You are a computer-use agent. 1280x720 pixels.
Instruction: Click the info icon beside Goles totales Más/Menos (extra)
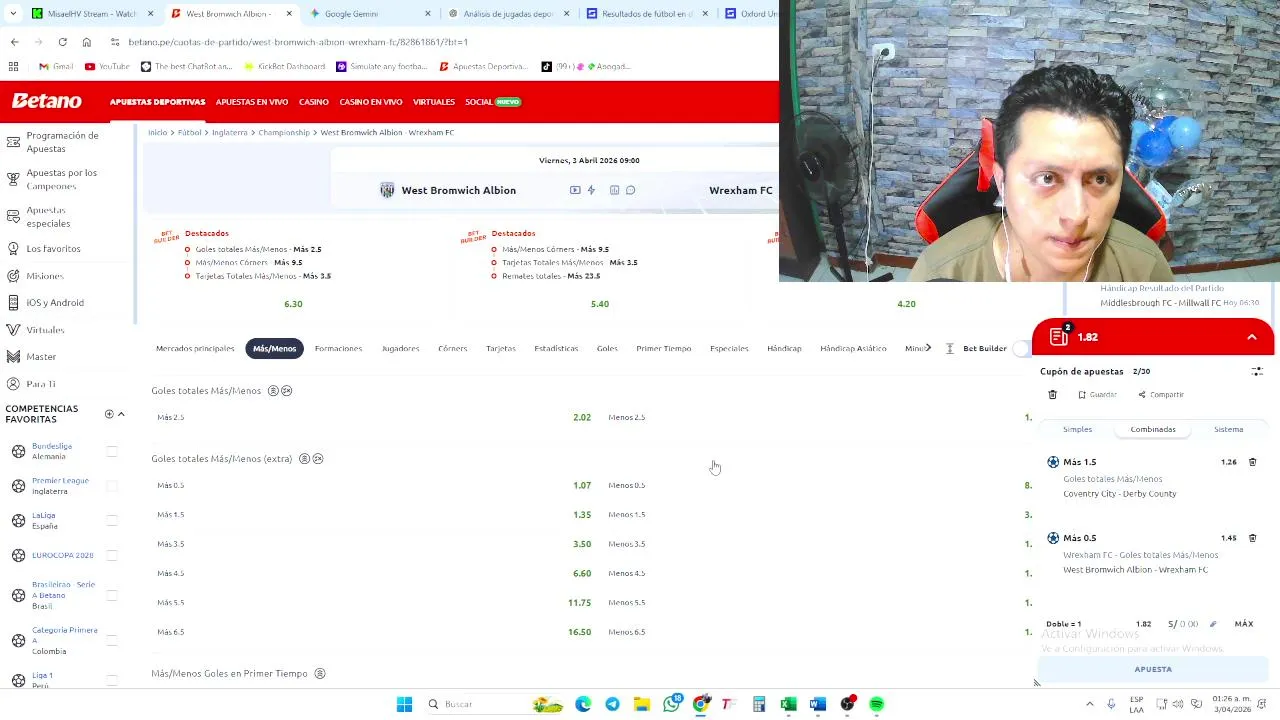pyautogui.click(x=304, y=459)
